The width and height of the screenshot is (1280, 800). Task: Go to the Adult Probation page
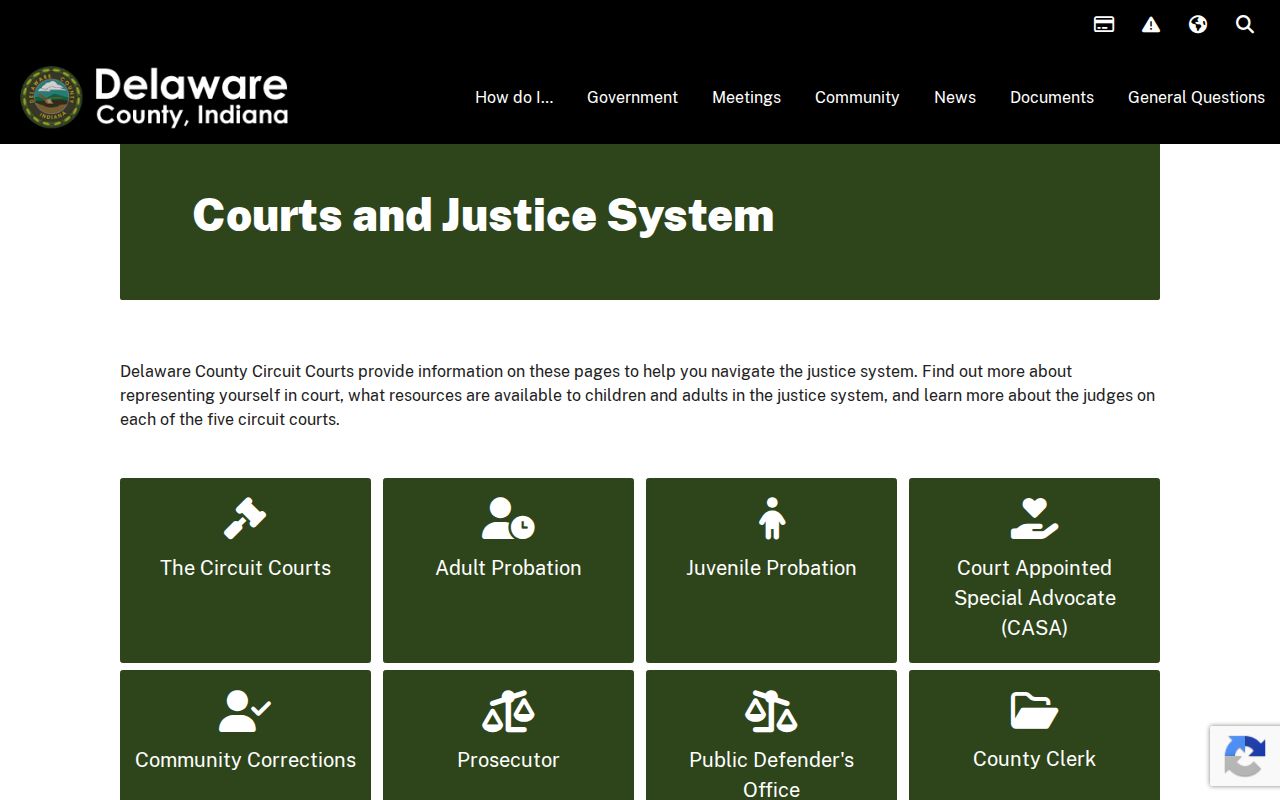(508, 568)
